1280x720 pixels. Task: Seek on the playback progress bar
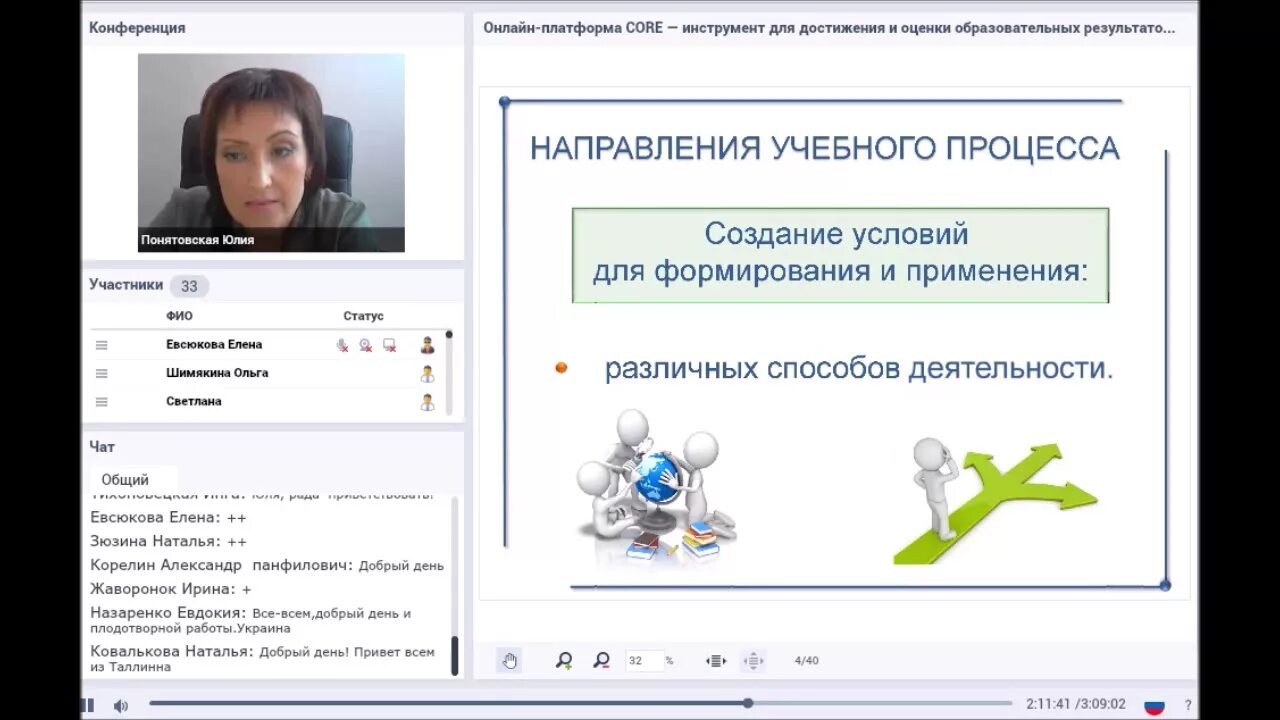coord(580,703)
